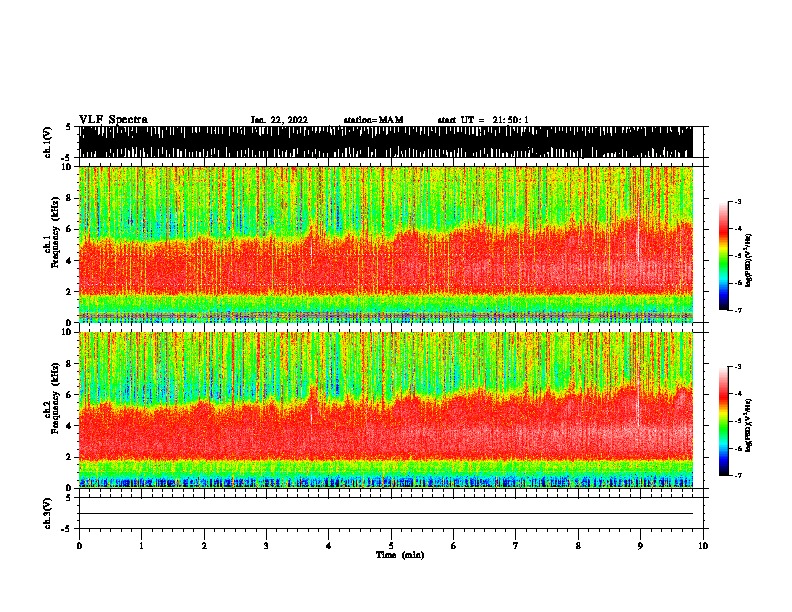Click the "-3" label on ch.2 colorbar

click(737, 367)
